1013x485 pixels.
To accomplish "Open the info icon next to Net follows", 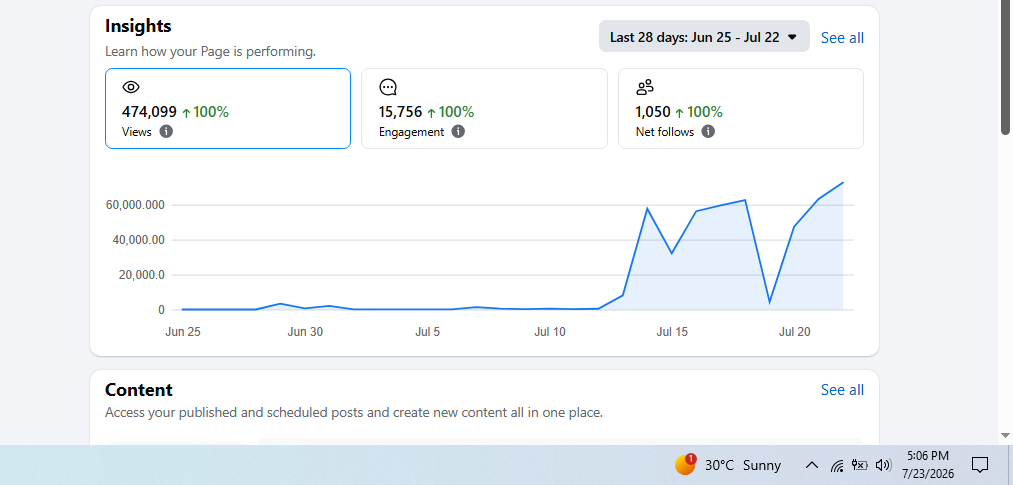I will (x=708, y=132).
